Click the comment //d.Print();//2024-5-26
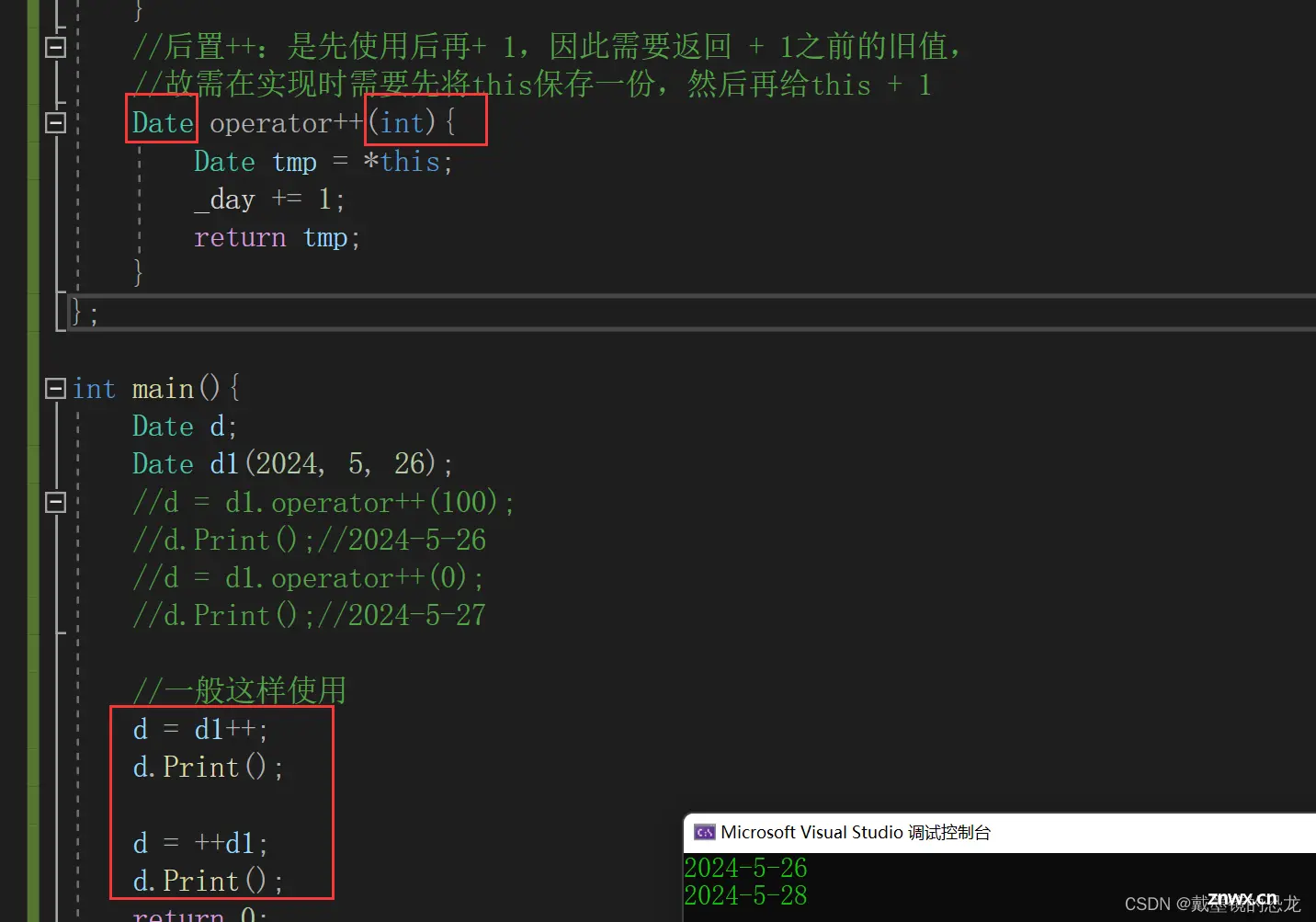This screenshot has height=922, width=1316. 309,540
